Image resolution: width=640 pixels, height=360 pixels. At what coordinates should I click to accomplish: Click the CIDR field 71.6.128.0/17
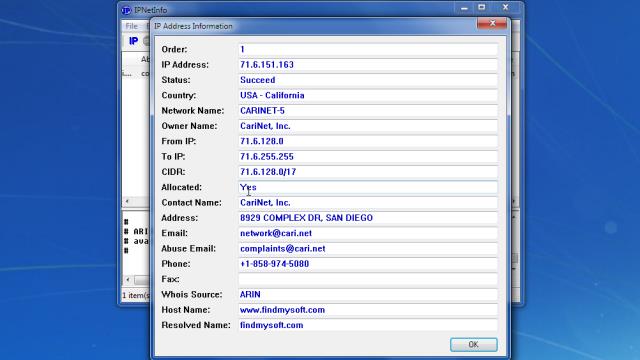click(368, 172)
